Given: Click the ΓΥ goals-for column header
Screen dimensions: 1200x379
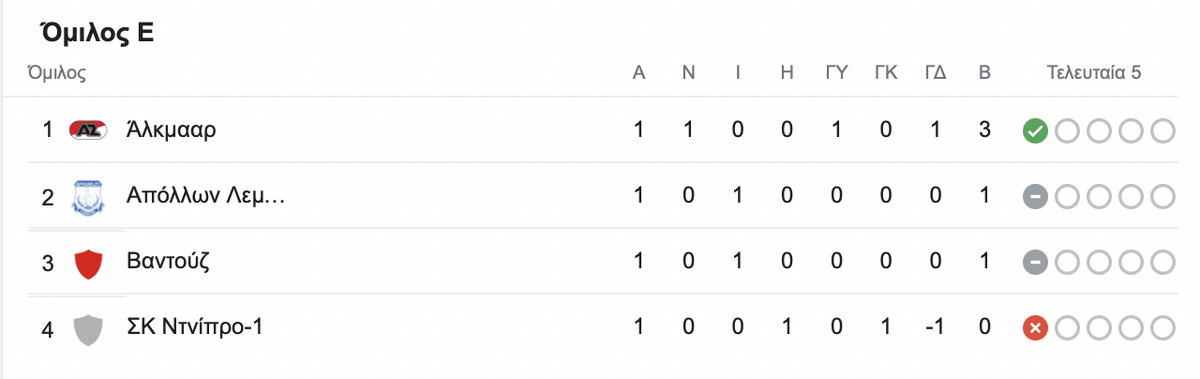Looking at the screenshot, I should pos(837,73).
